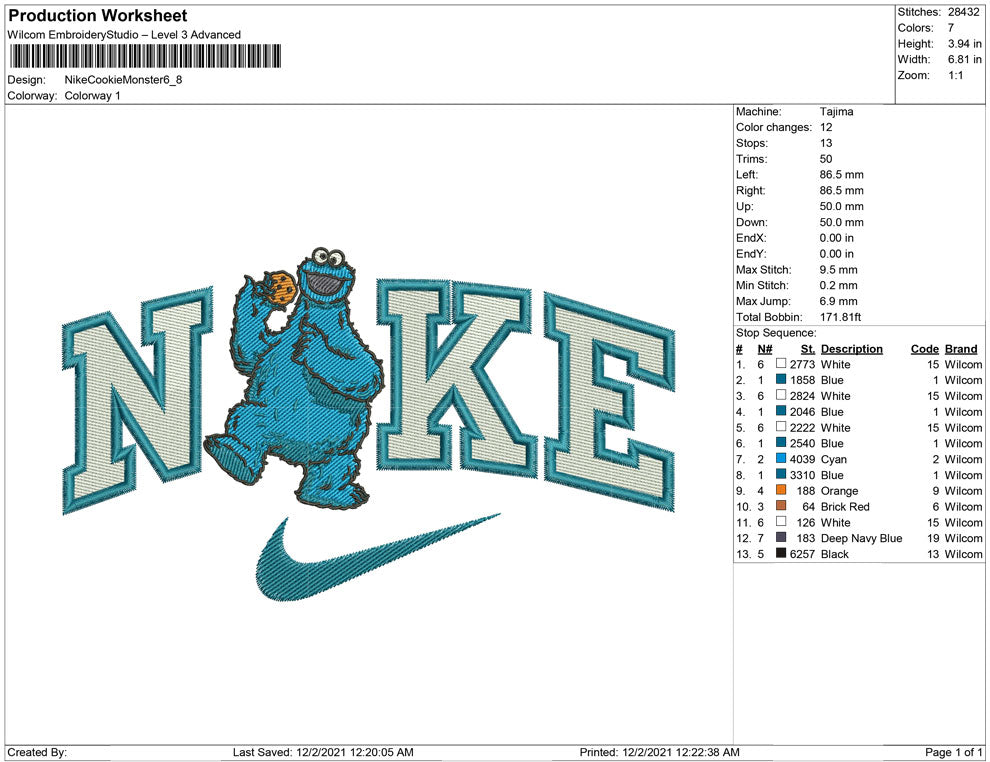Select the blue swatch next to 2046 Blue
The height and width of the screenshot is (762, 990).
coord(781,411)
